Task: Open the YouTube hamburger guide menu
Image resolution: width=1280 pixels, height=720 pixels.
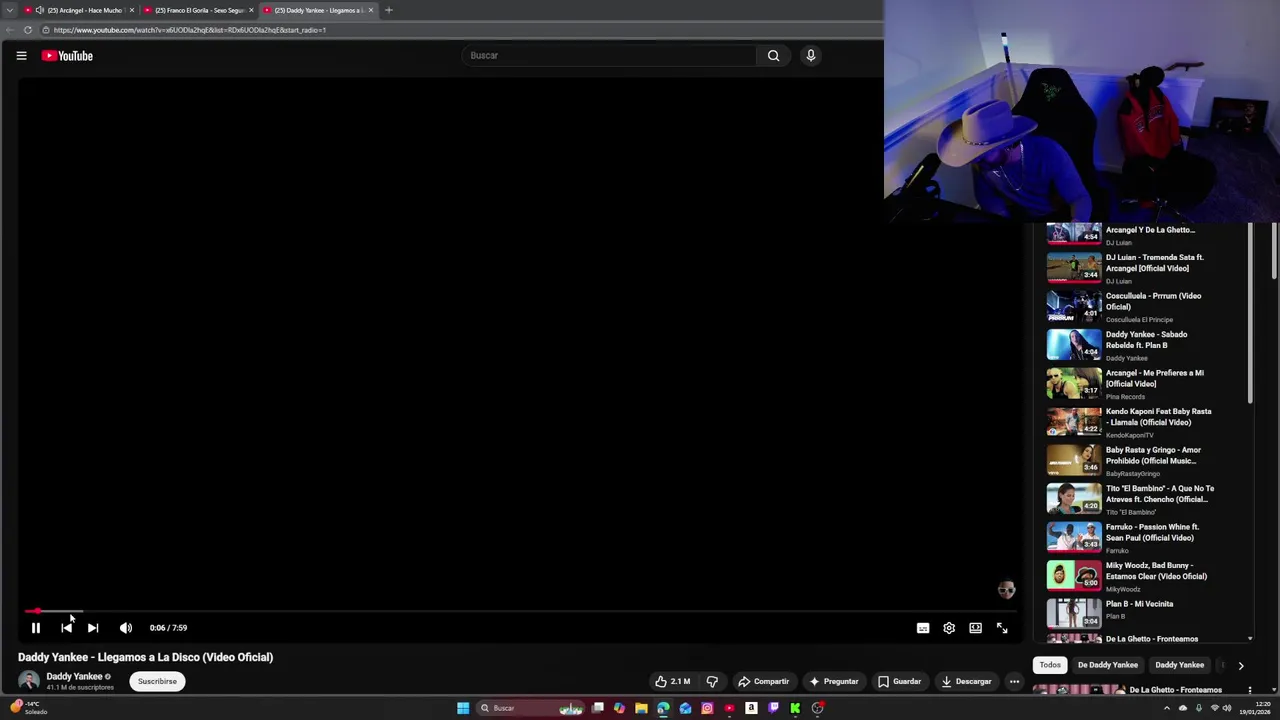Action: 21,56
